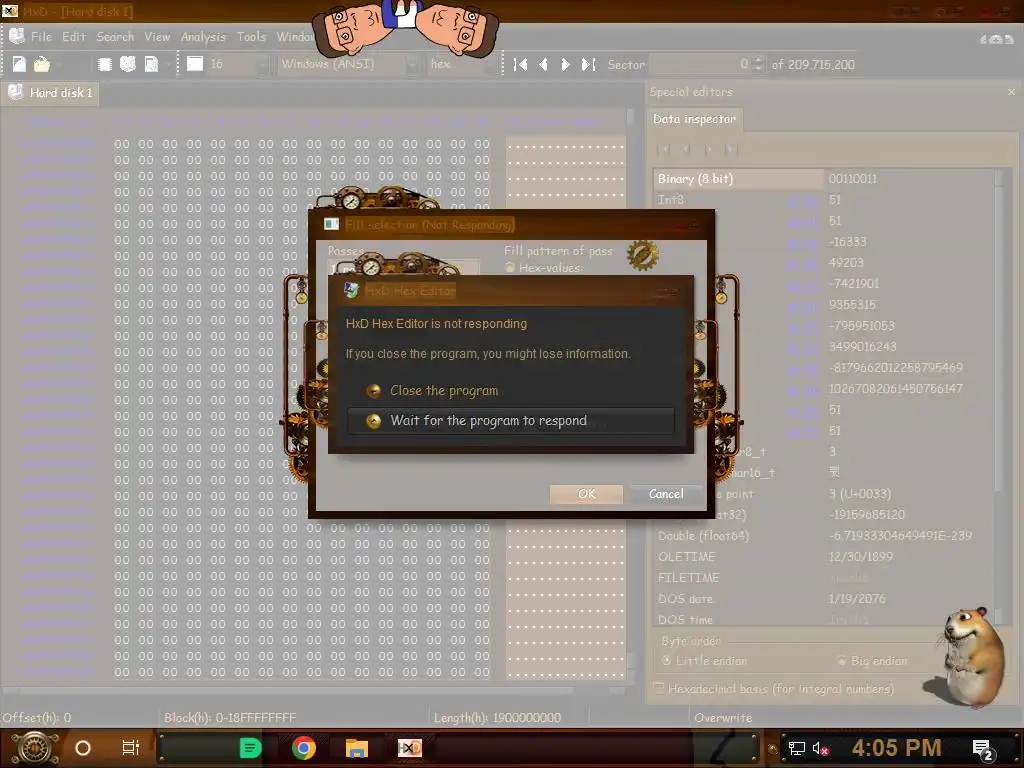Click the muted volume tray icon
The width and height of the screenshot is (1024, 768).
click(x=821, y=748)
